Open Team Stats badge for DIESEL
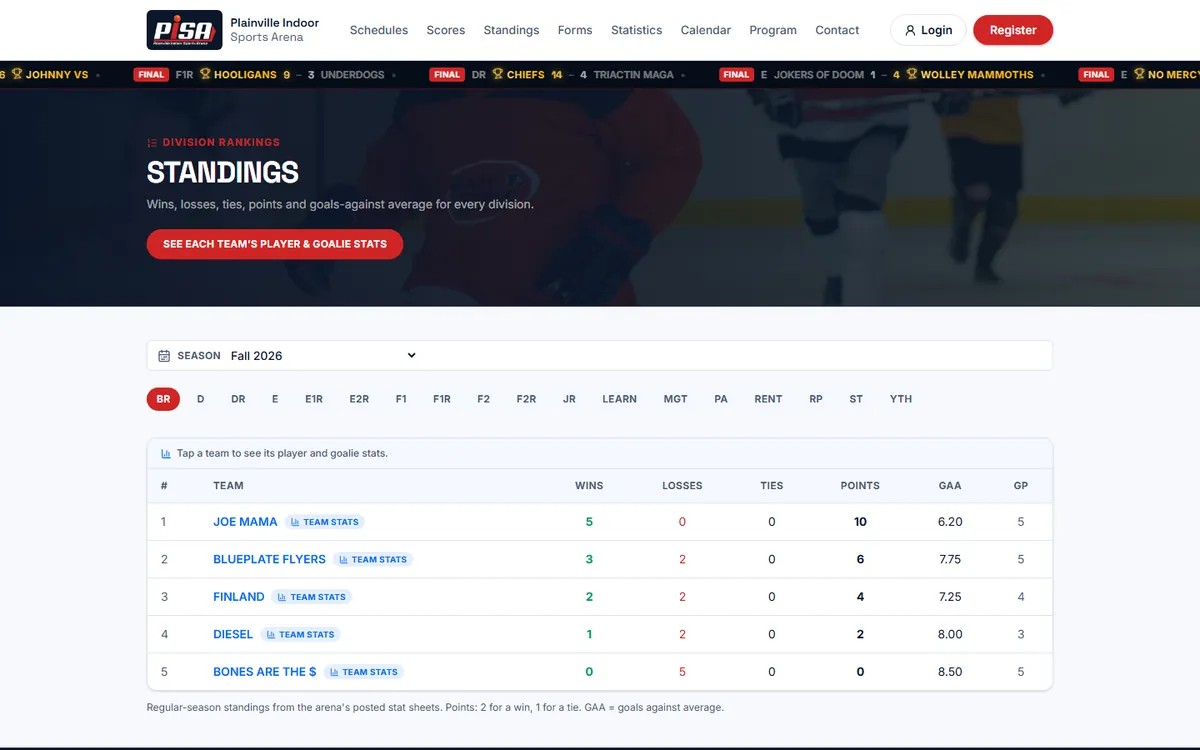1200x750 pixels. click(300, 634)
